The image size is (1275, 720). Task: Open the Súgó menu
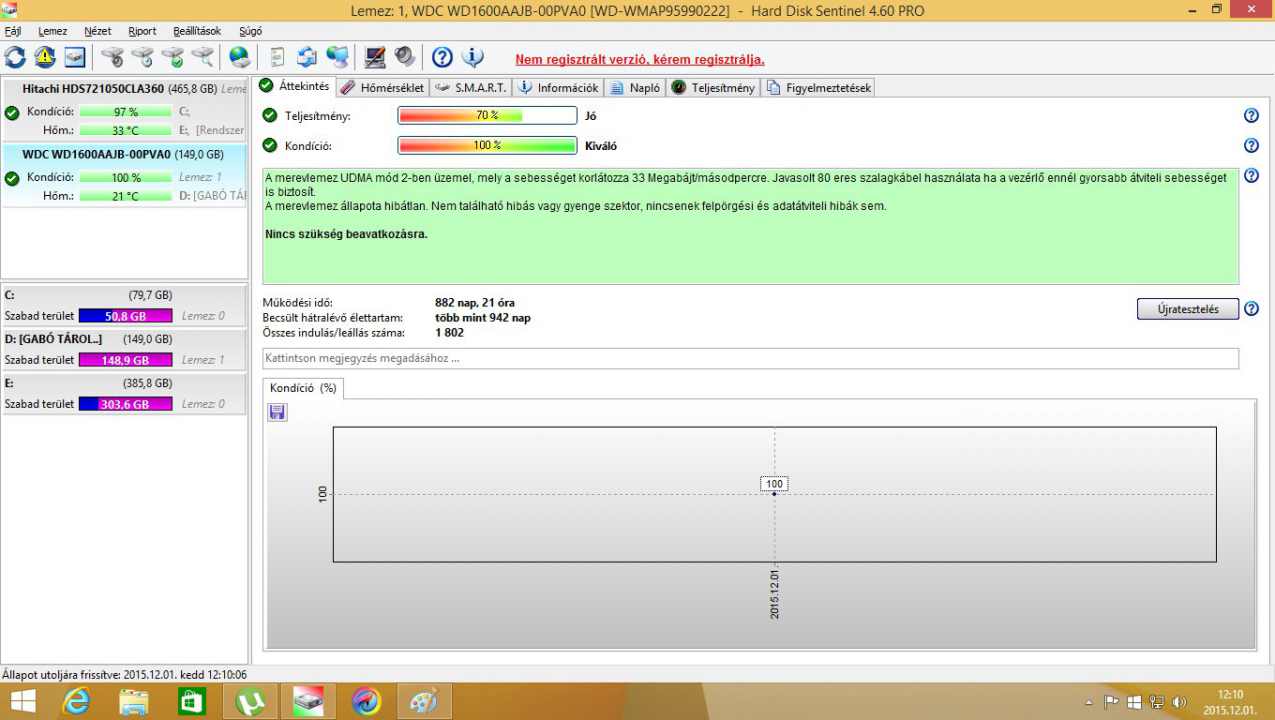(250, 31)
